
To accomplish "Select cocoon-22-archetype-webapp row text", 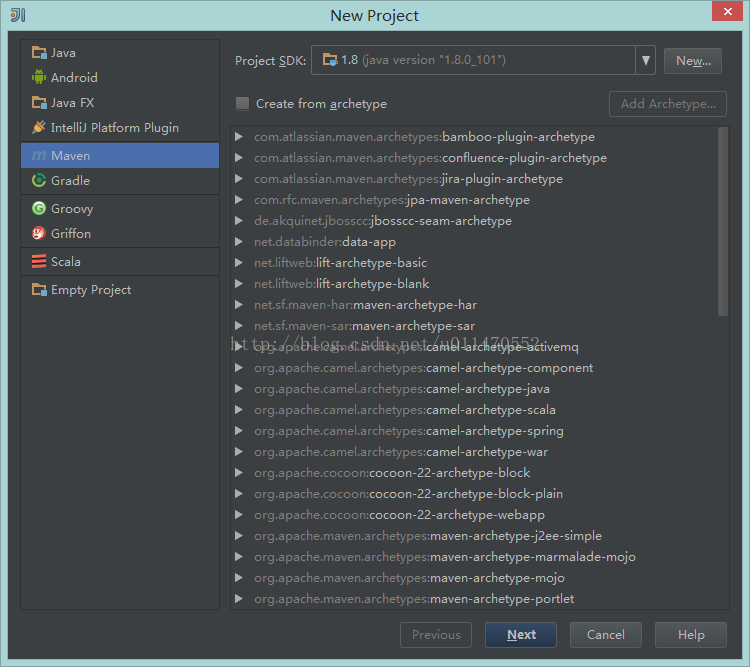I will point(399,515).
